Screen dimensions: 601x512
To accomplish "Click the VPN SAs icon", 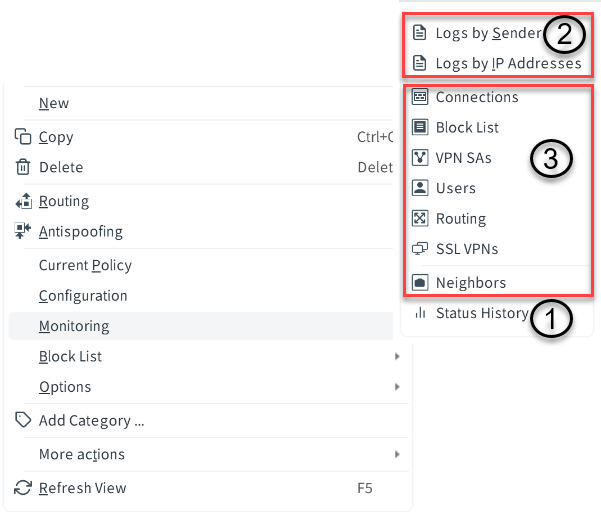I will pyautogui.click(x=420, y=158).
